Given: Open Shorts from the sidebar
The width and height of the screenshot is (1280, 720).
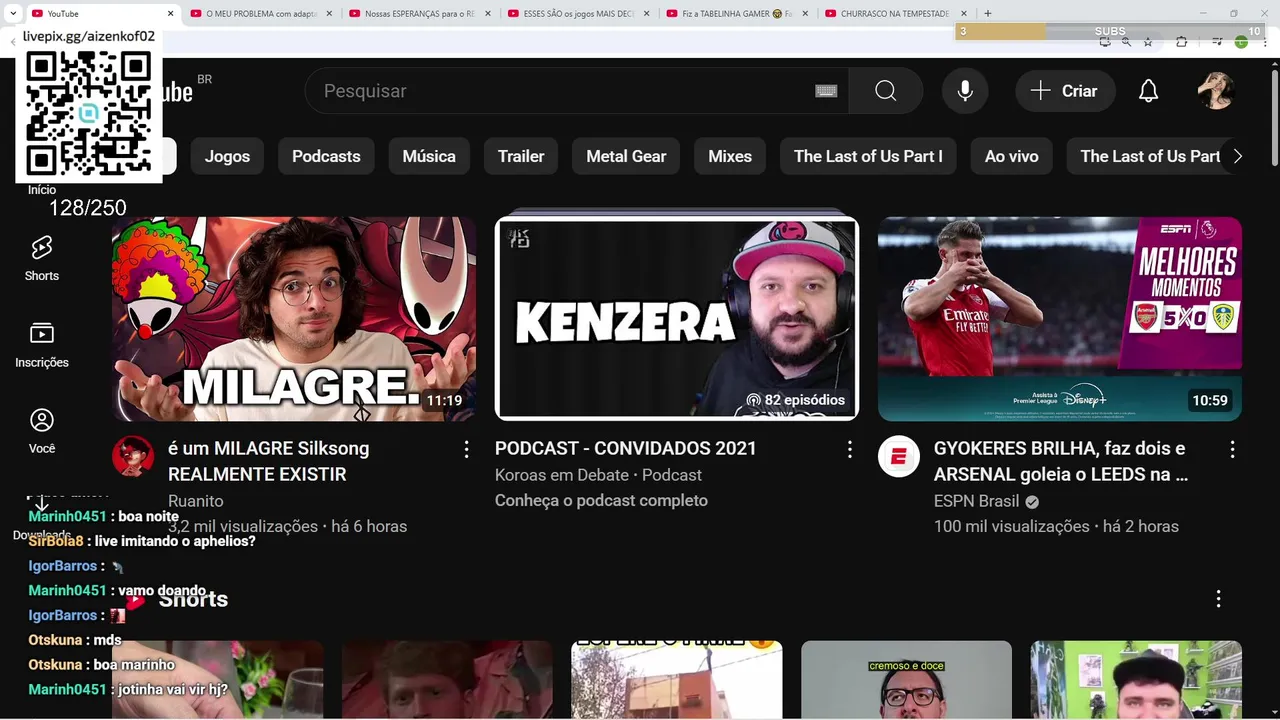Looking at the screenshot, I should coord(42,258).
